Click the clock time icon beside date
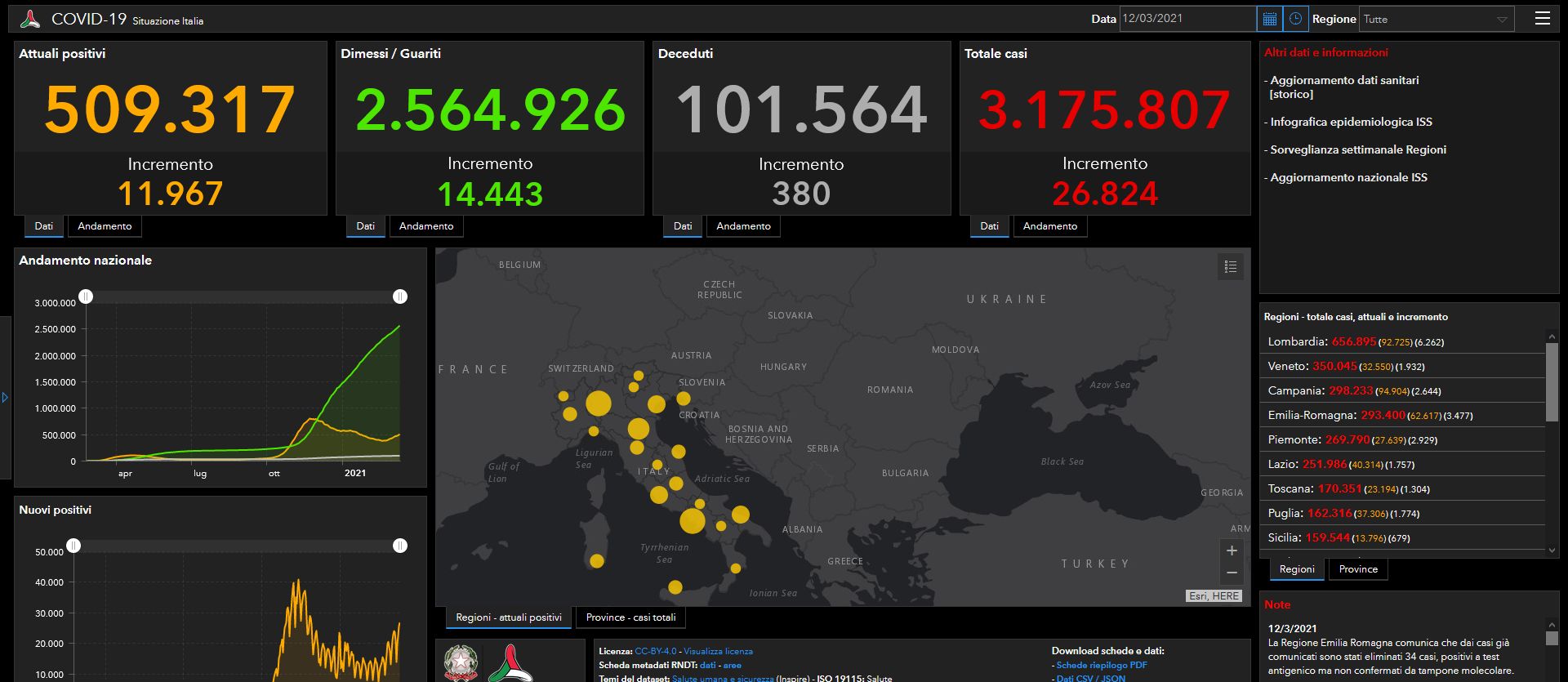 click(x=1295, y=19)
